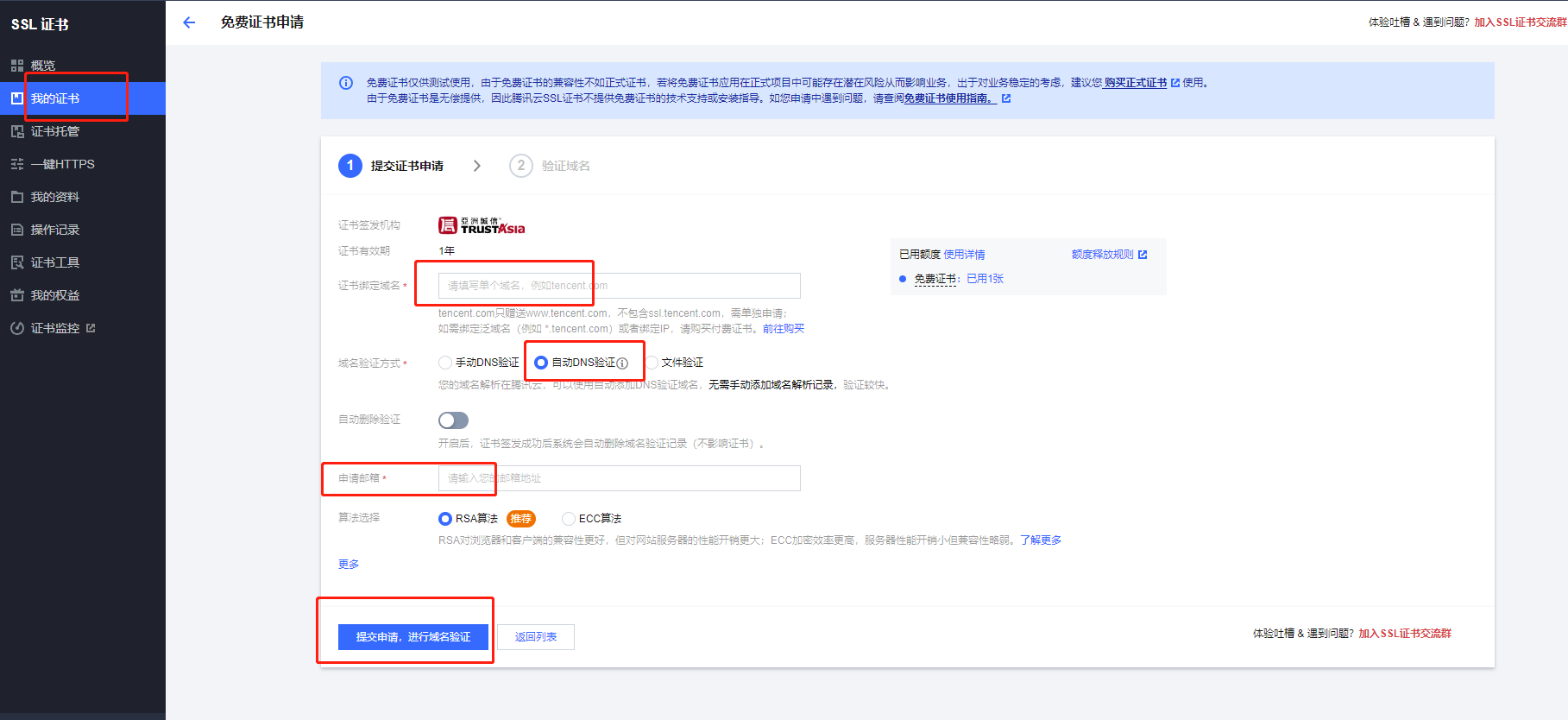Click the 返回列表 button
This screenshot has height=720, width=1568.
pyautogui.click(x=536, y=637)
